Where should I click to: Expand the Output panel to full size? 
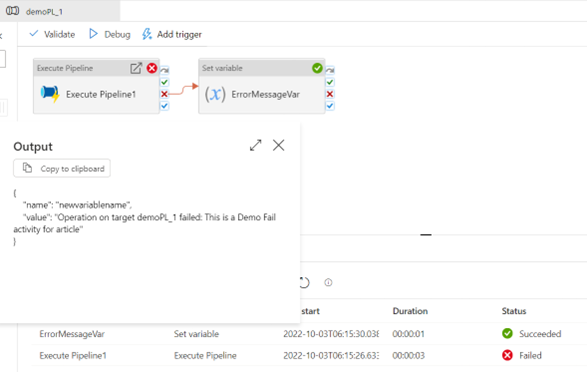(256, 145)
